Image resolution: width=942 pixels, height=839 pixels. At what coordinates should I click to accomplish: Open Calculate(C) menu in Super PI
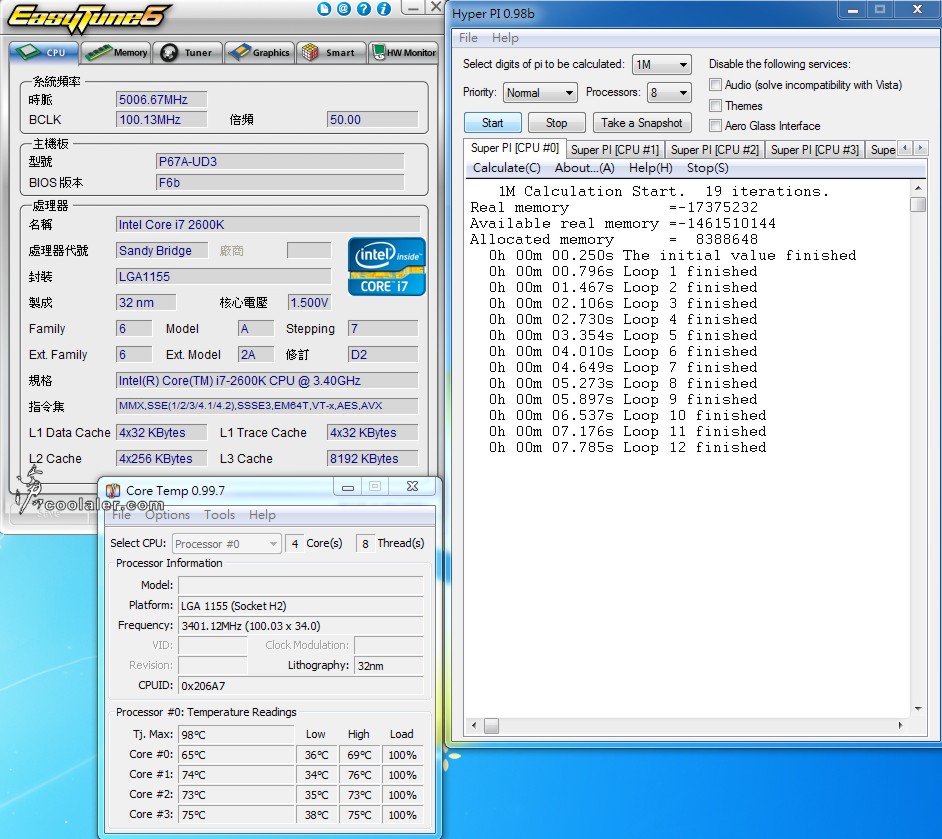[x=506, y=168]
